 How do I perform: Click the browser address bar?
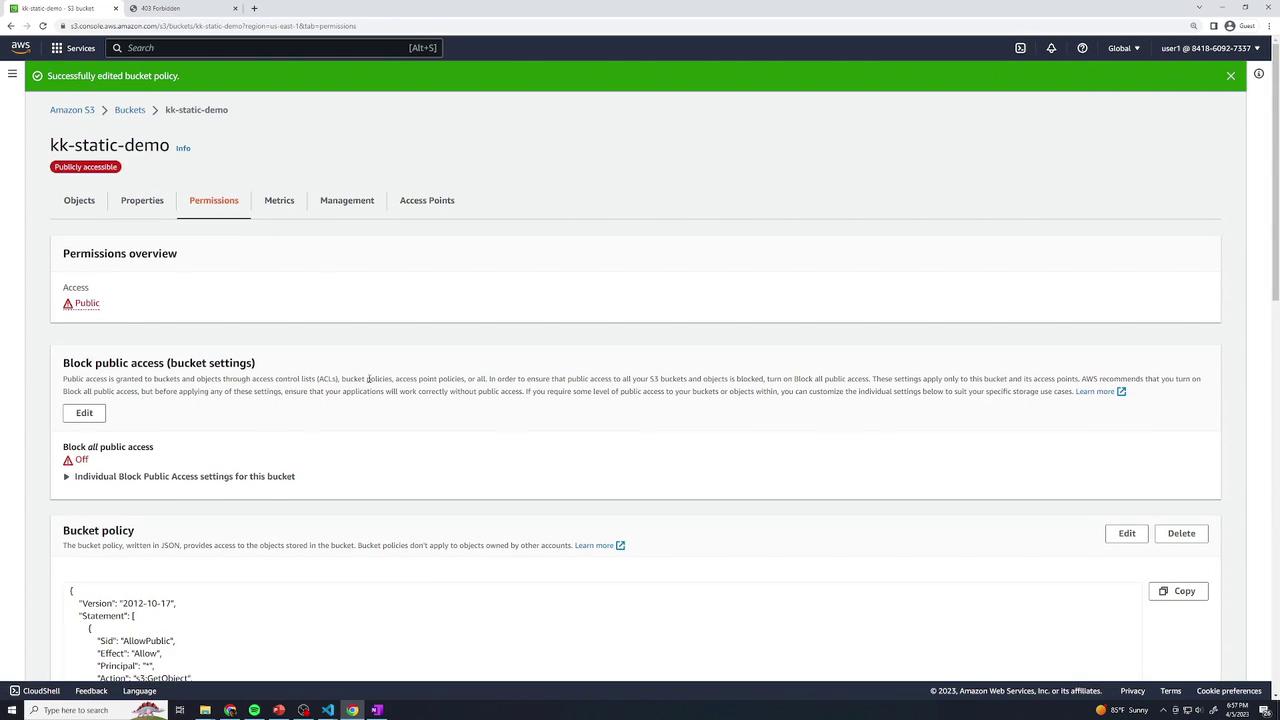tap(620, 26)
